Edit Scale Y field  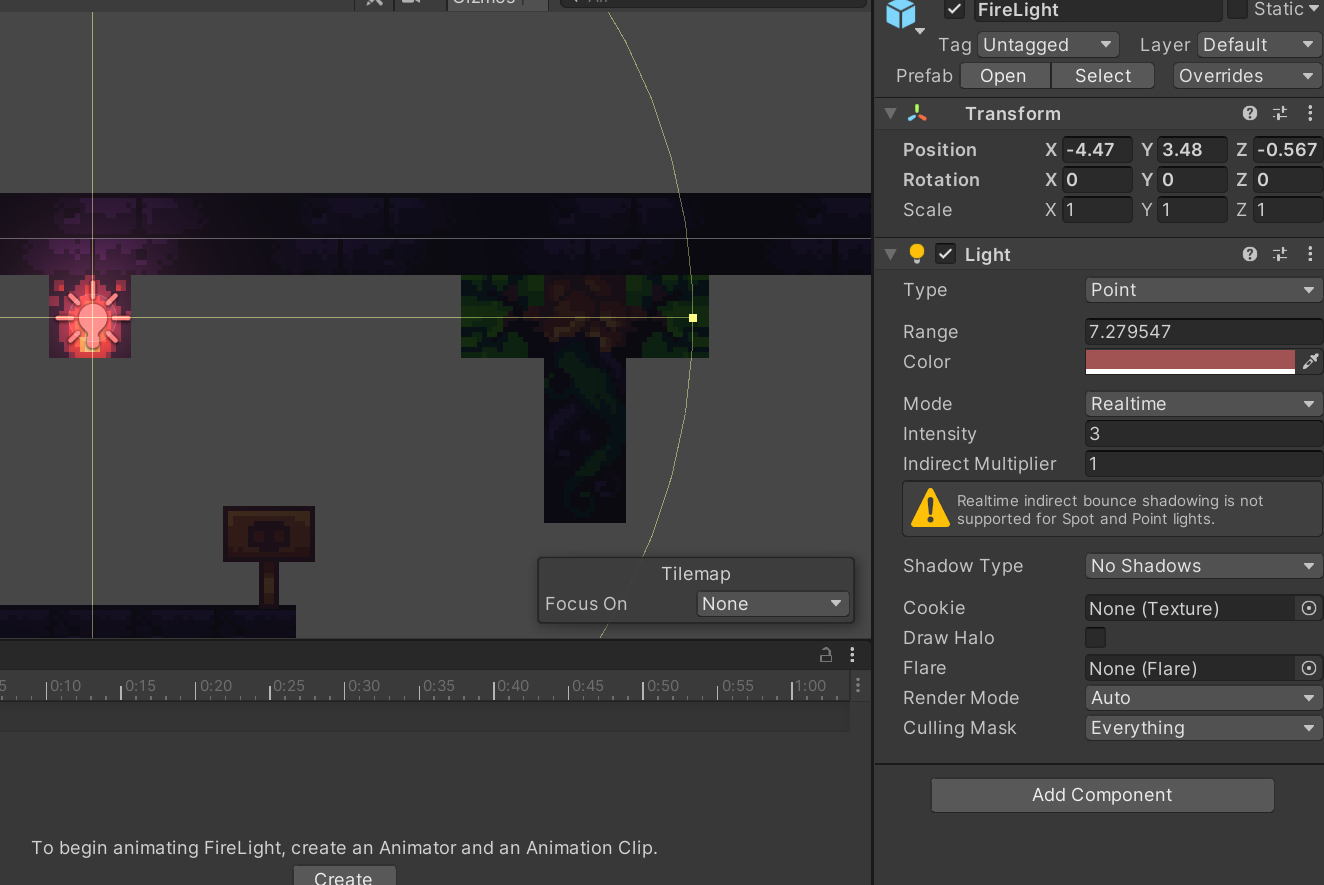tap(1192, 210)
